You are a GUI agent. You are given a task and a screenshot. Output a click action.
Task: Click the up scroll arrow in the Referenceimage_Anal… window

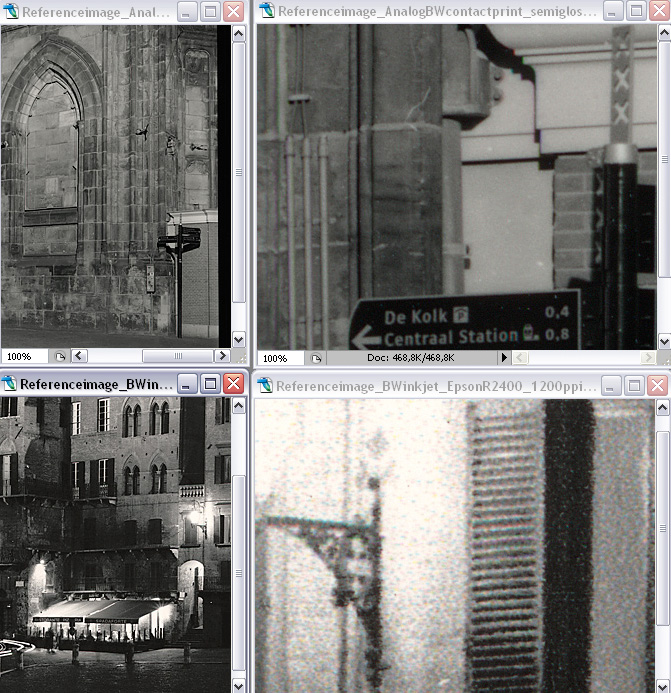coord(239,34)
